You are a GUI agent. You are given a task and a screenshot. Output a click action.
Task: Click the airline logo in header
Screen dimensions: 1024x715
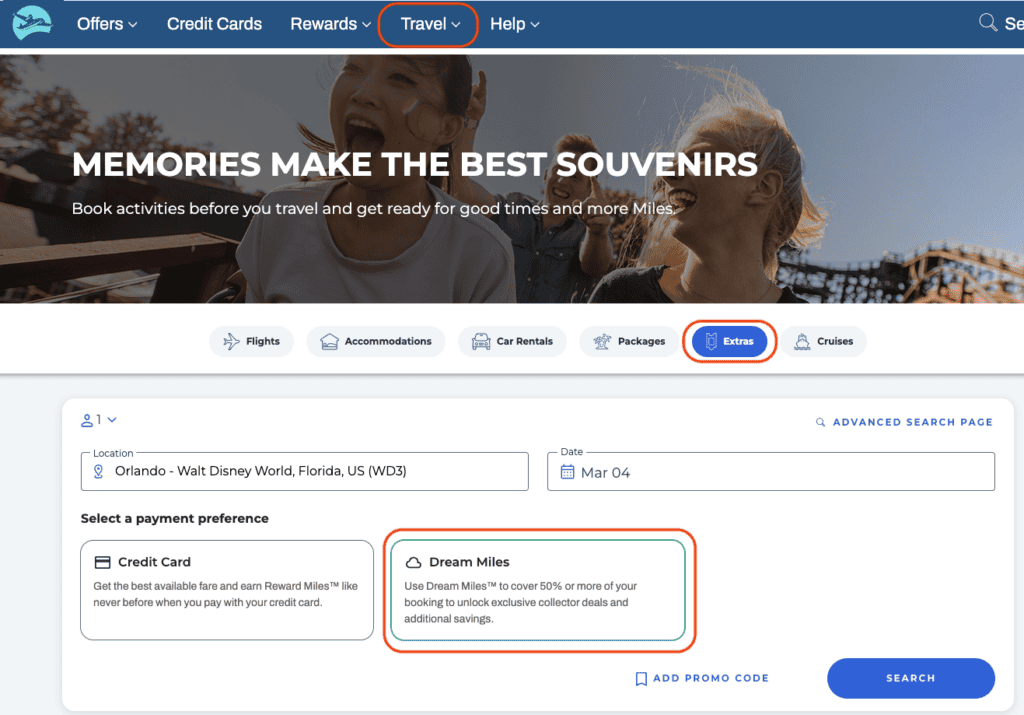point(32,23)
